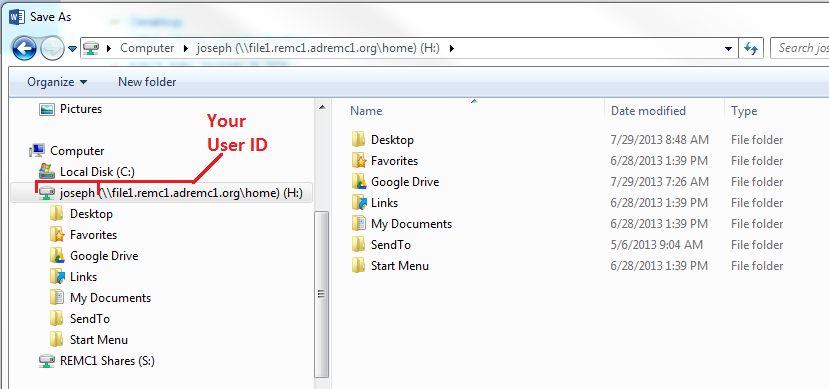Screen dimensions: 829x389
Task: Open the recent locations dropdown arrow
Action: click(72, 49)
